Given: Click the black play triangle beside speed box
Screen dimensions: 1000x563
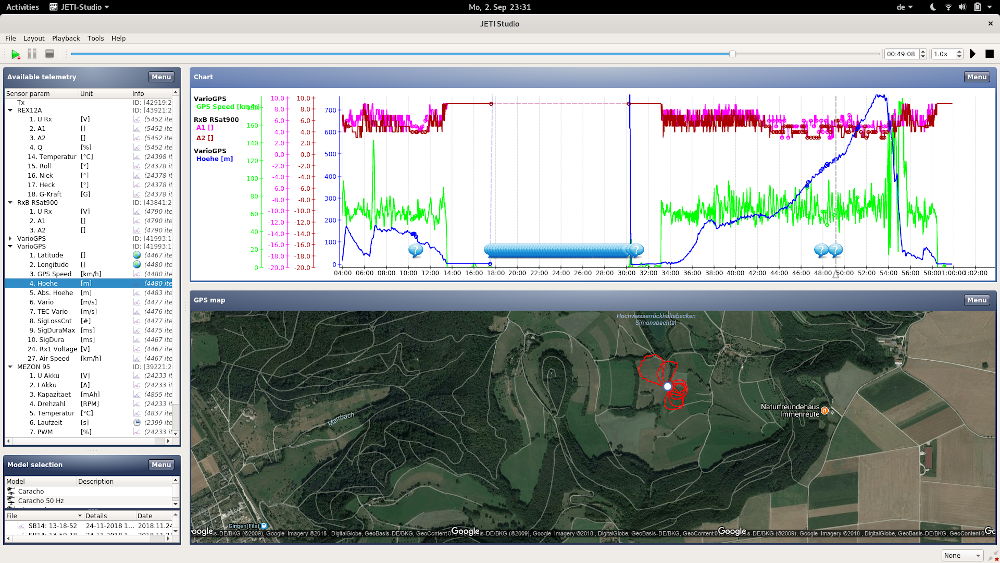Looking at the screenshot, I should [973, 54].
